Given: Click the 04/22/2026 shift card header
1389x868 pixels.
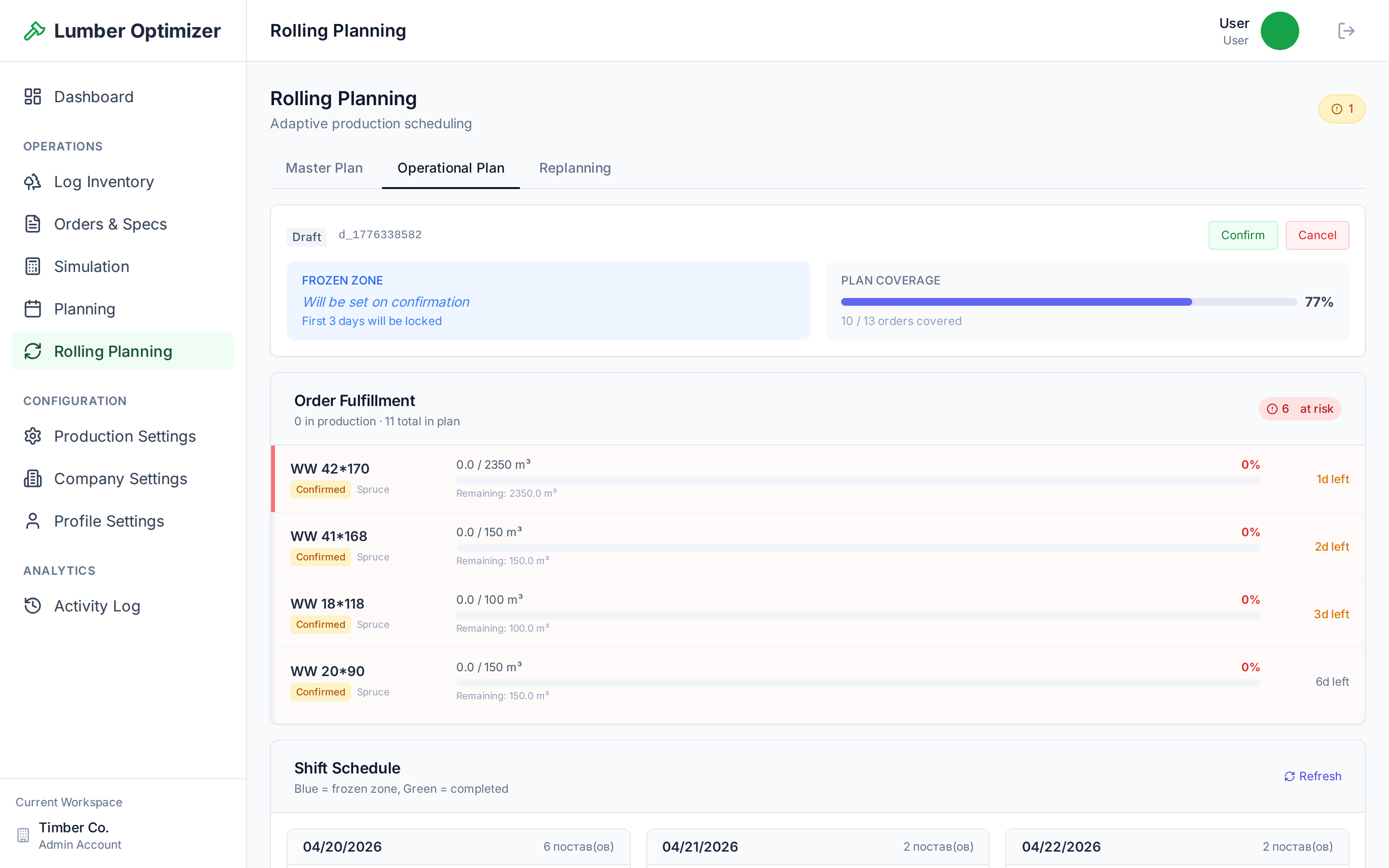Looking at the screenshot, I should click(x=1177, y=847).
